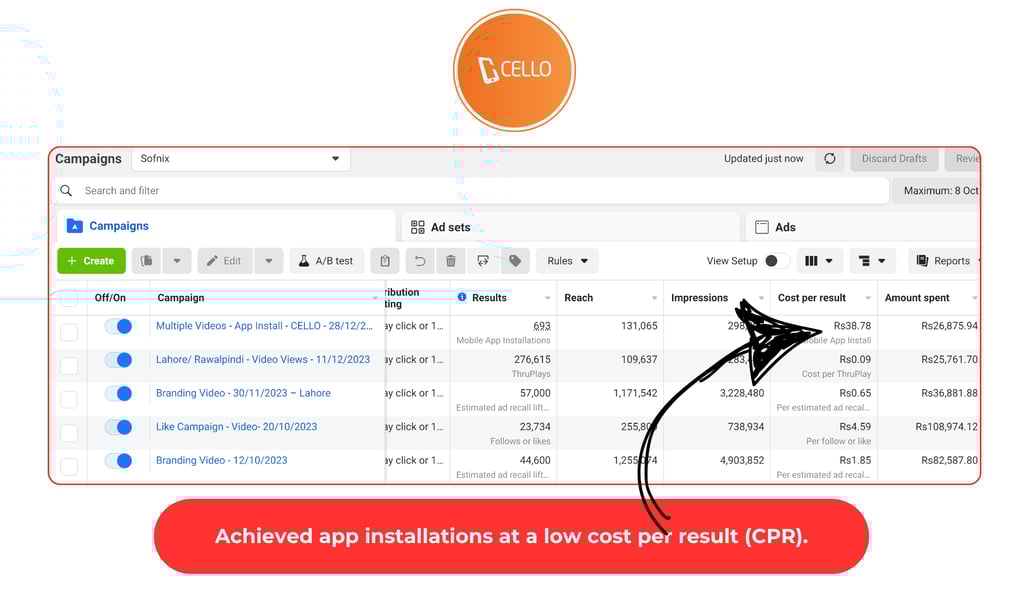
Task: Click the Campaign column header
Action: coord(181,298)
